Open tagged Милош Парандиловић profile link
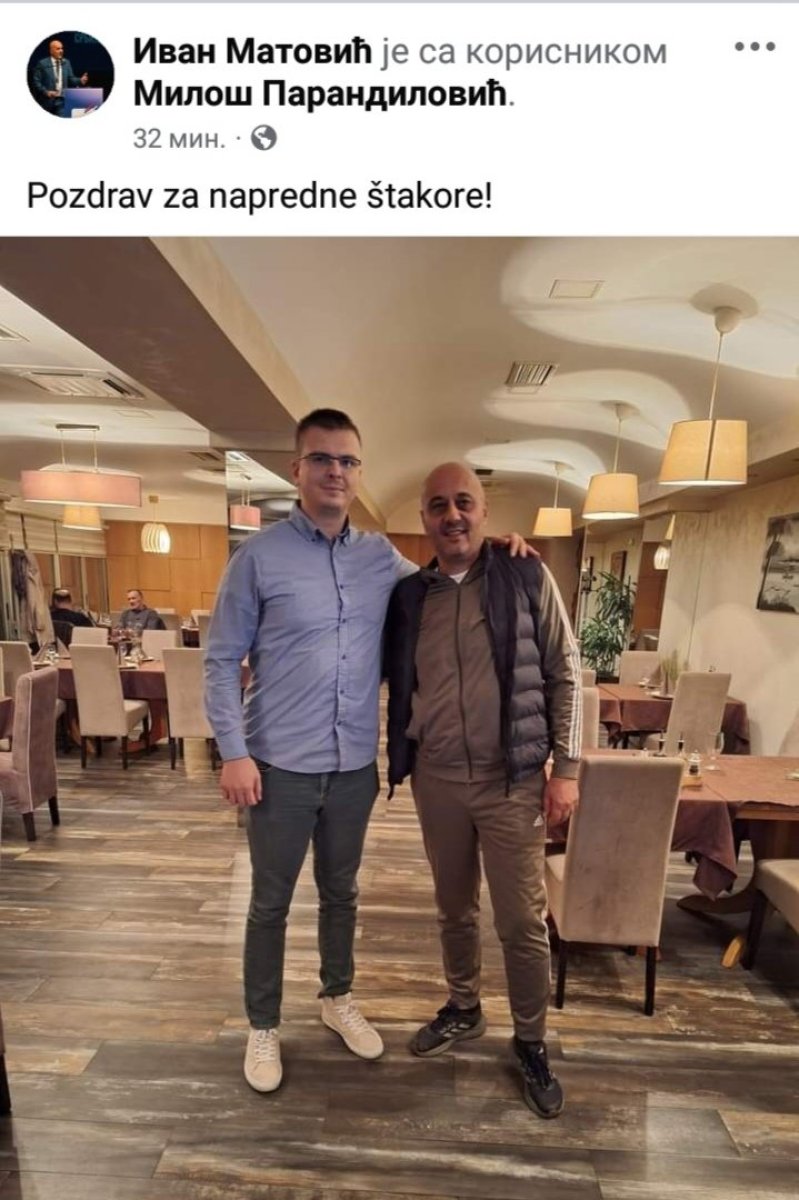Viewport: 799px width, 1200px height. click(x=322, y=95)
